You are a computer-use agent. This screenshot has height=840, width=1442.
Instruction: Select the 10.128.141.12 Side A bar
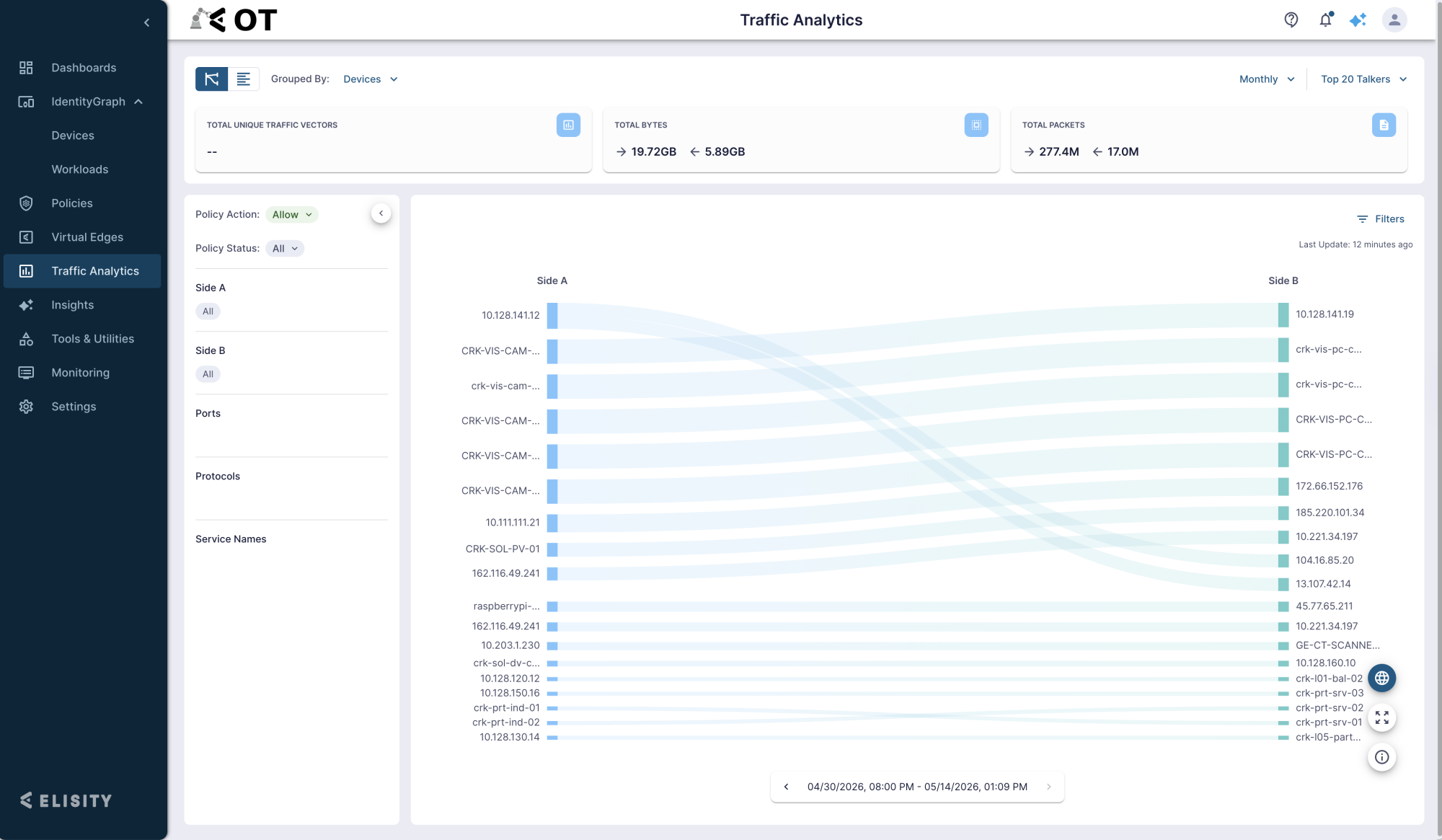pos(552,316)
